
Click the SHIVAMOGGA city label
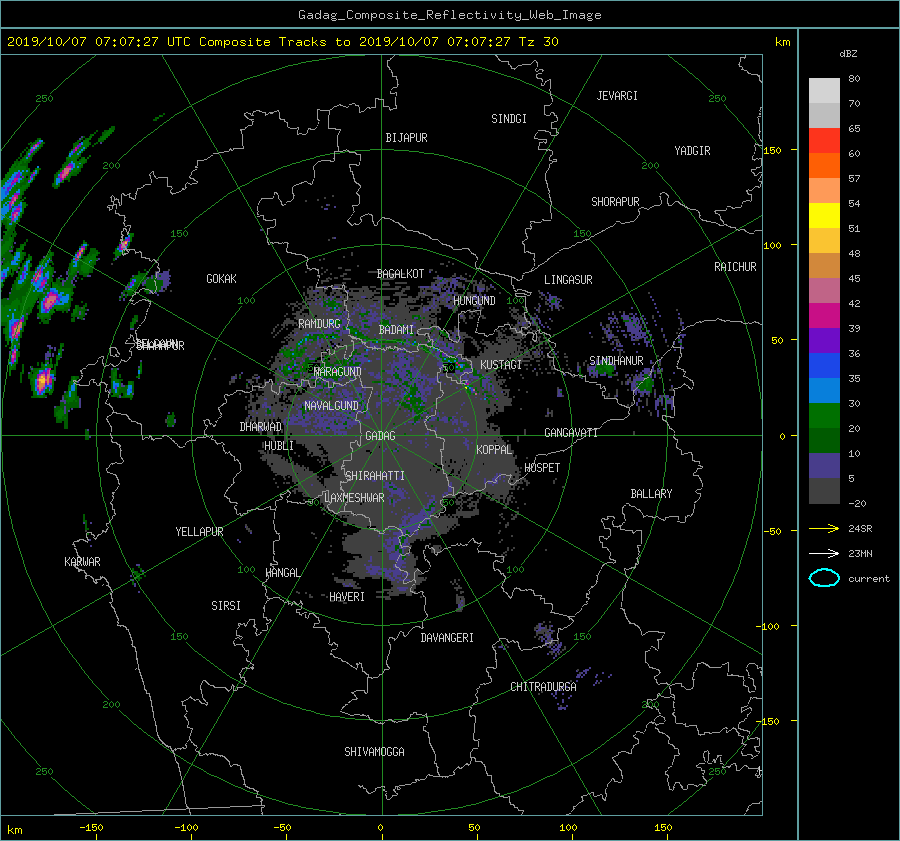pos(374,751)
